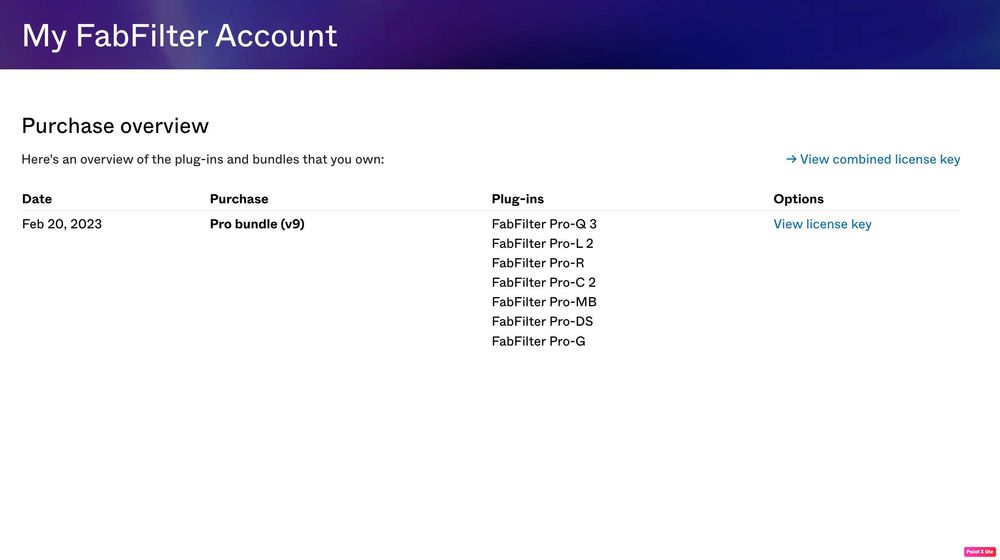Select FabFilter Pro-DS in the plug-in list

point(542,321)
